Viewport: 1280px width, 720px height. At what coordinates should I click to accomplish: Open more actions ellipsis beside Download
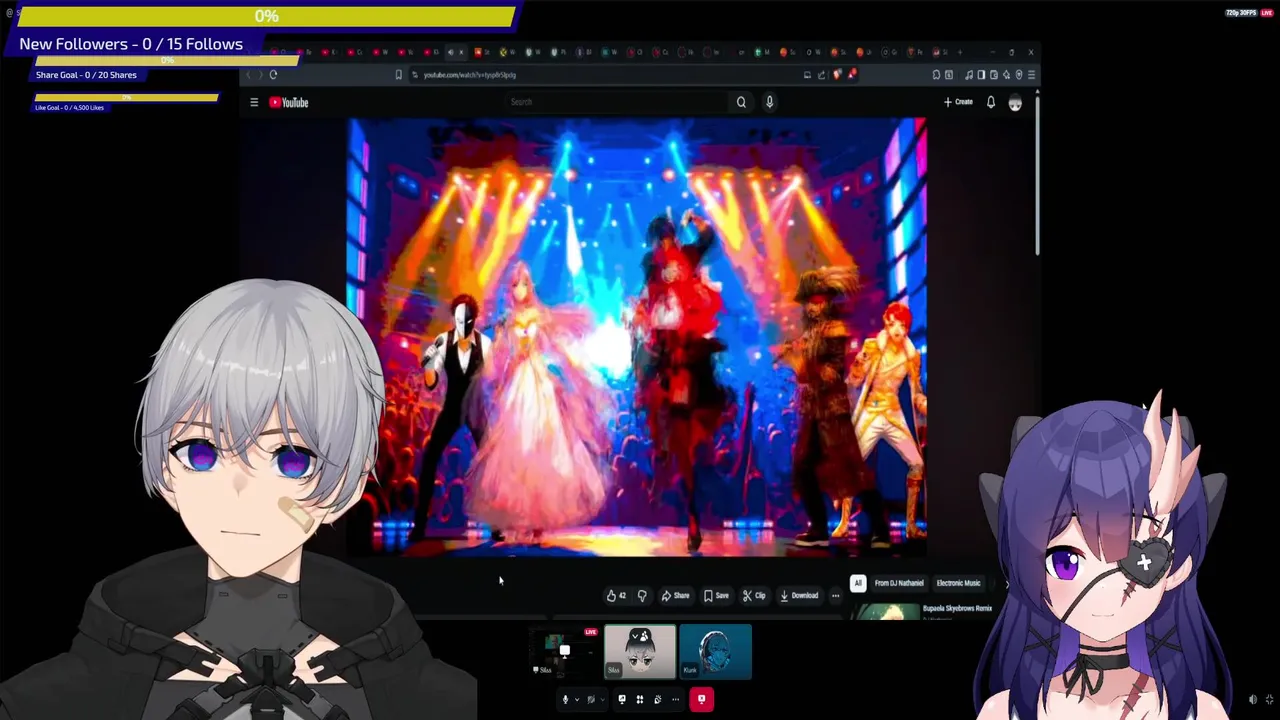click(836, 596)
